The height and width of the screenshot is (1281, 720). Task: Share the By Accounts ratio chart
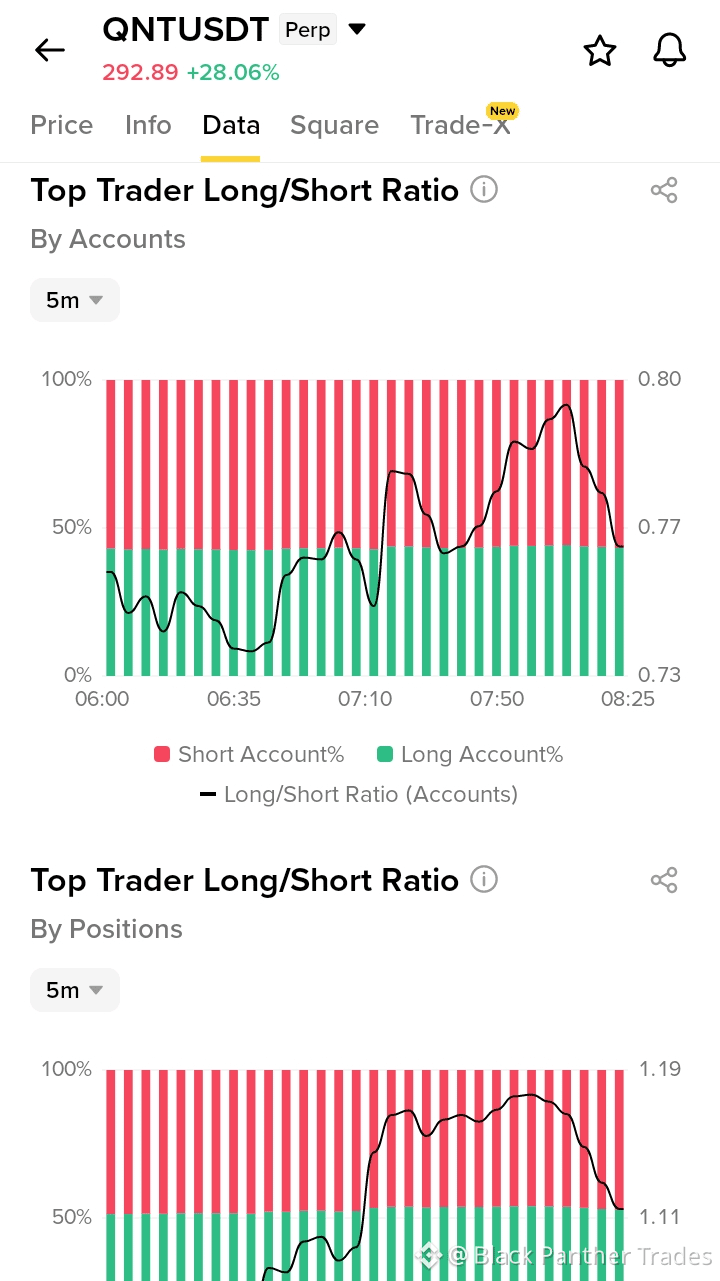[664, 190]
